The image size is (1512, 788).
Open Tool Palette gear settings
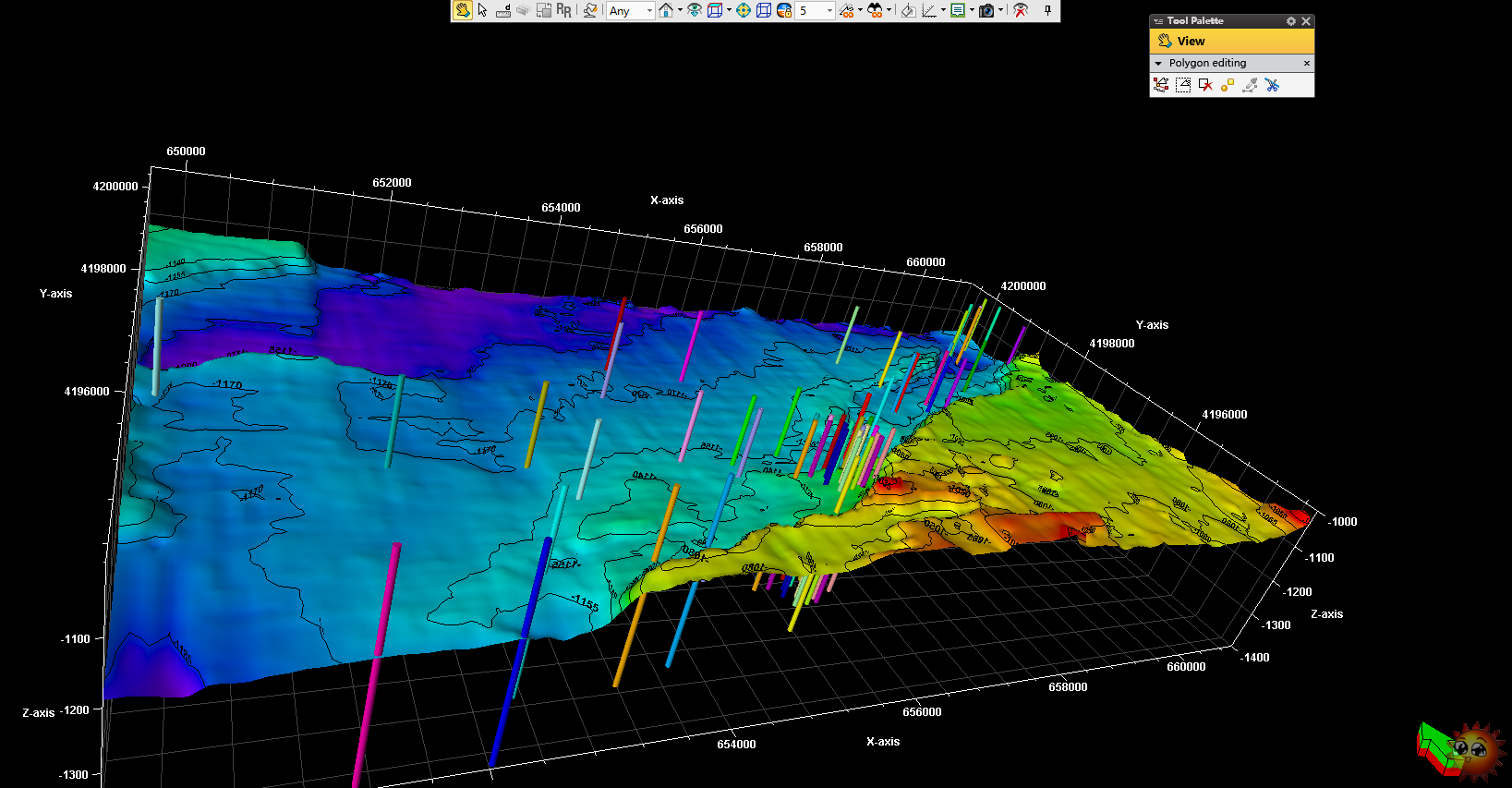[x=1291, y=20]
